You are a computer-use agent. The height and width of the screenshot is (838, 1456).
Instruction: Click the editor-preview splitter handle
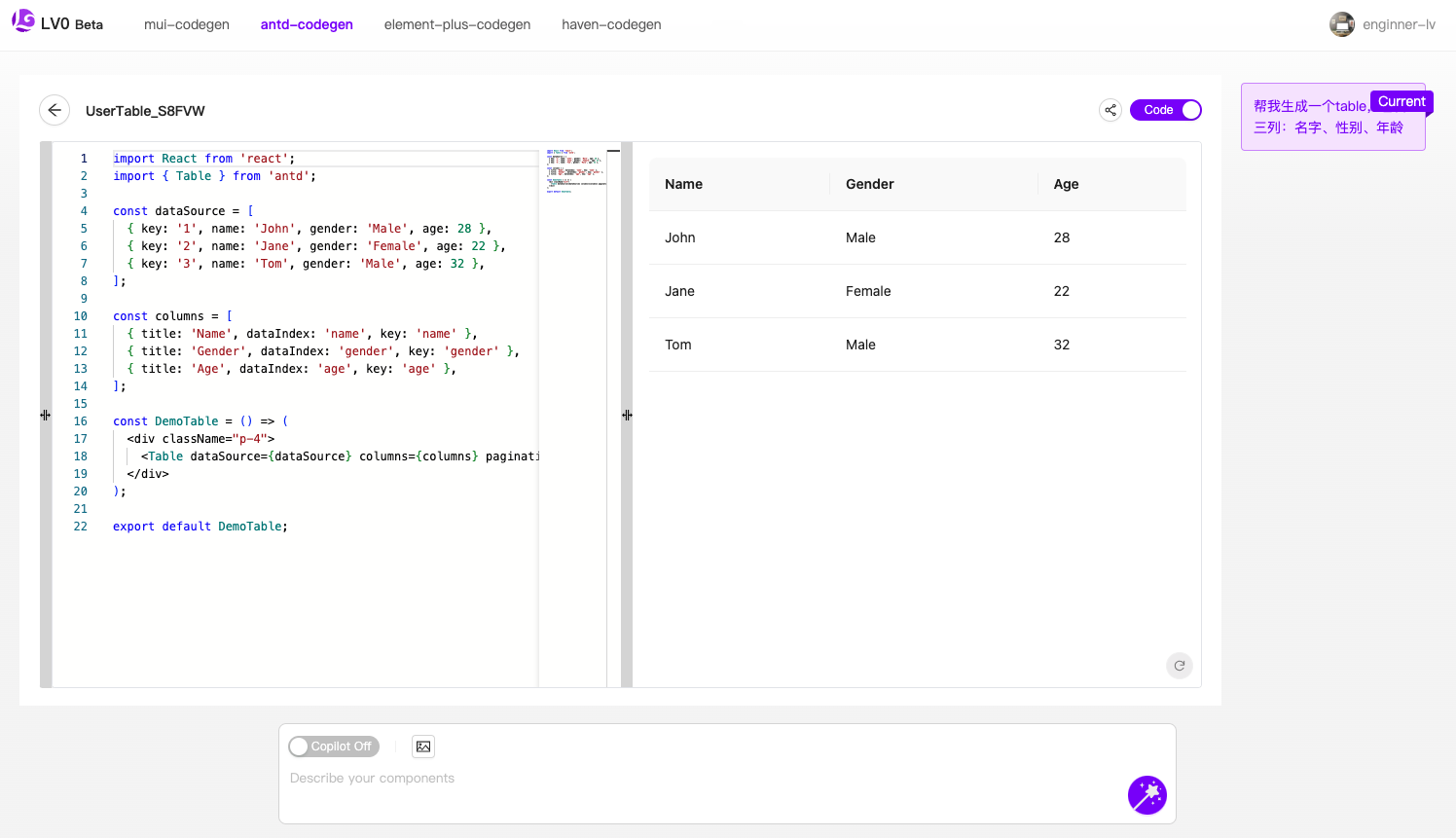point(627,415)
